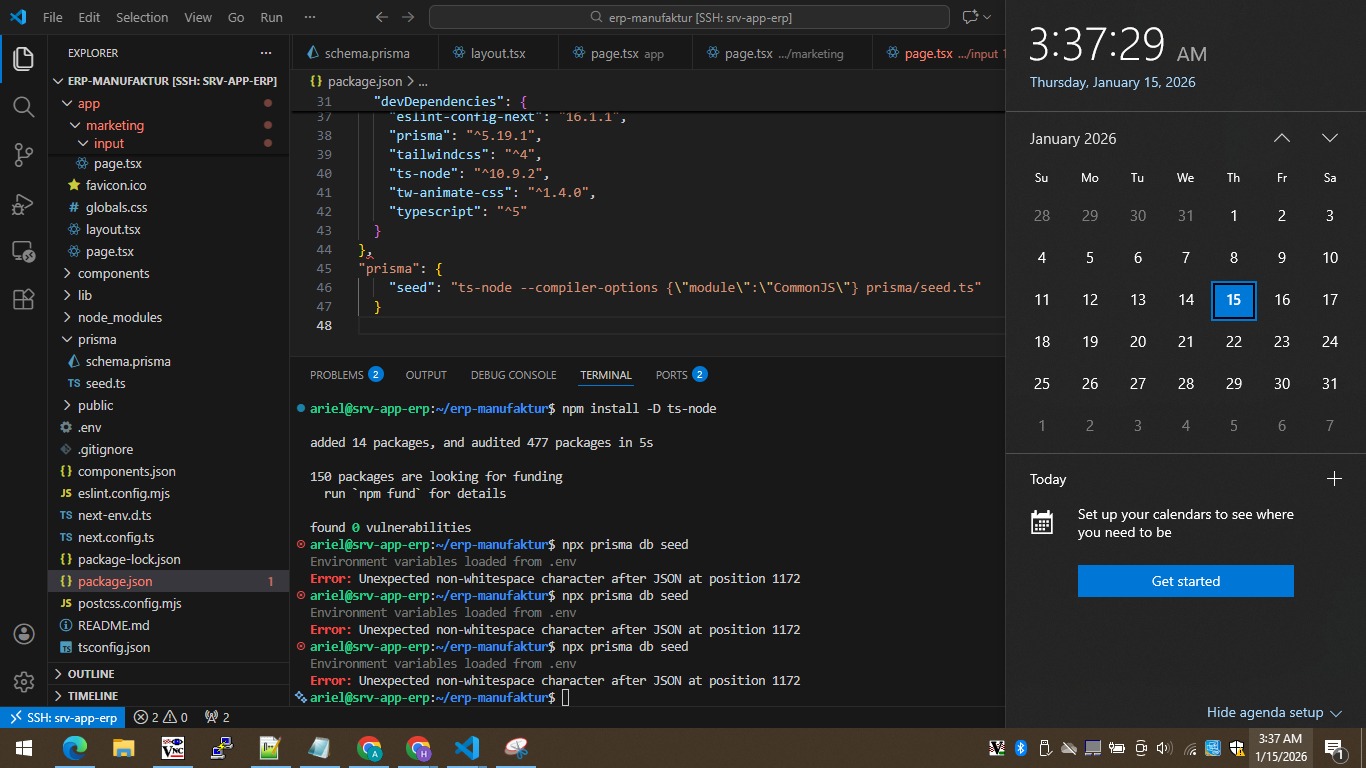Open the Remote Explorer view
The height and width of the screenshot is (768, 1366).
(24, 251)
